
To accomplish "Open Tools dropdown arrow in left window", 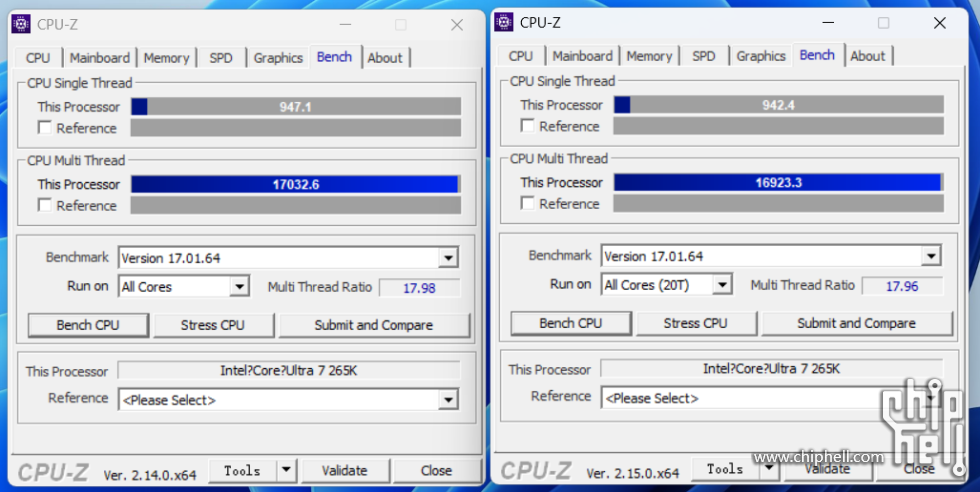I will (286, 470).
